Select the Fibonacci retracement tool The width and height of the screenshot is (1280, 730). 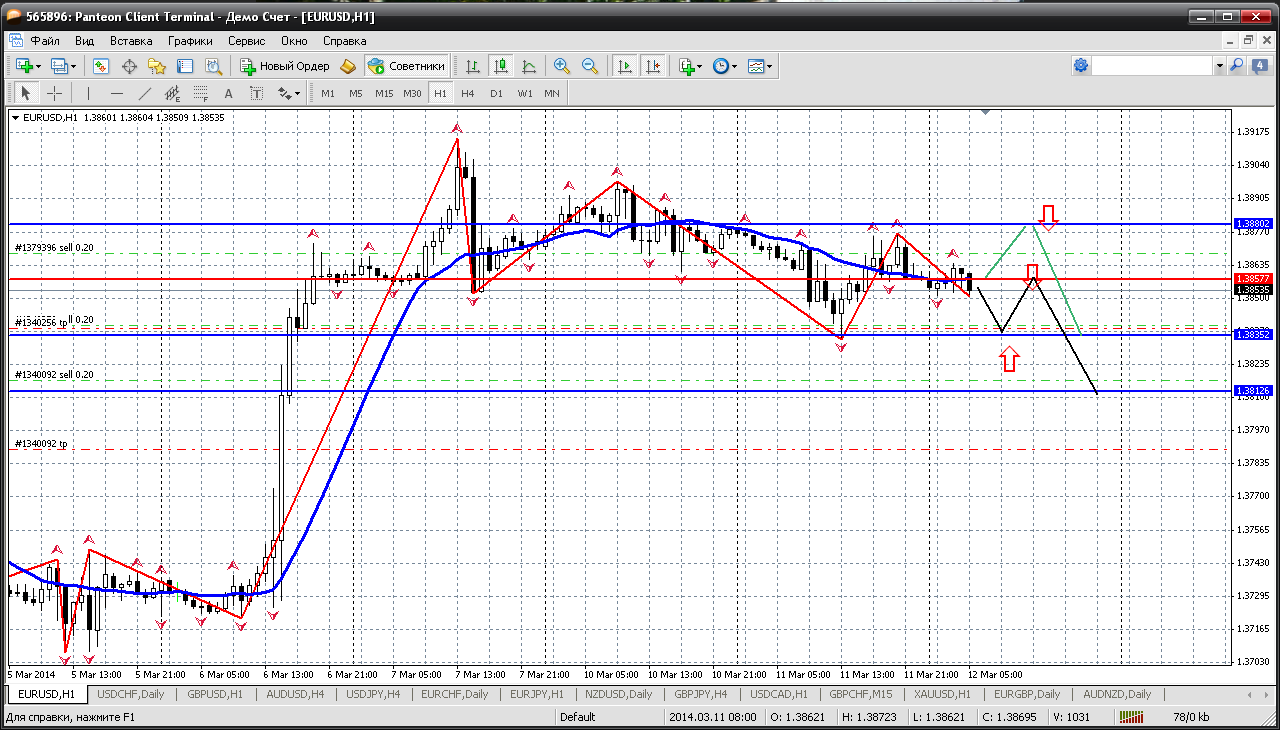pos(201,93)
